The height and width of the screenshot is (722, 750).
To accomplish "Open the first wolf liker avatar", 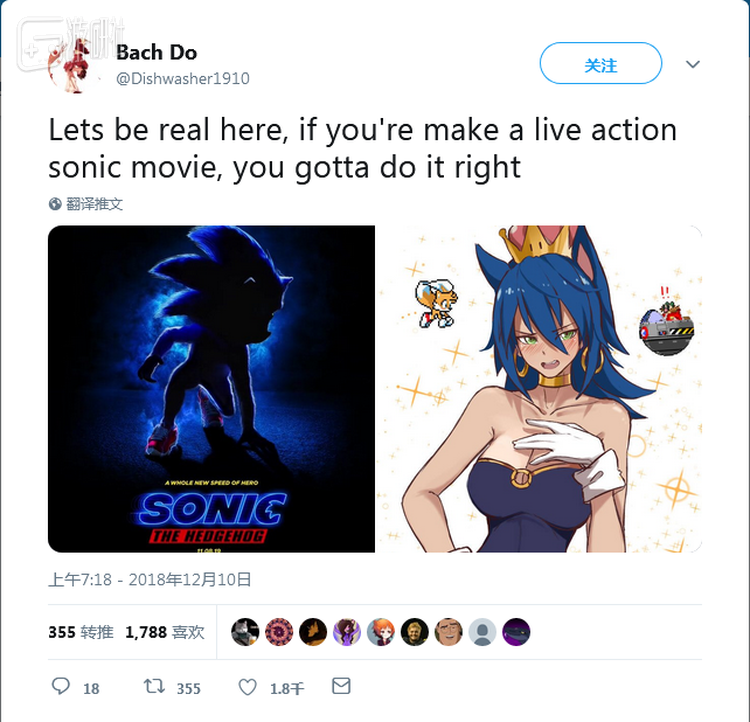I will pyautogui.click(x=245, y=632).
